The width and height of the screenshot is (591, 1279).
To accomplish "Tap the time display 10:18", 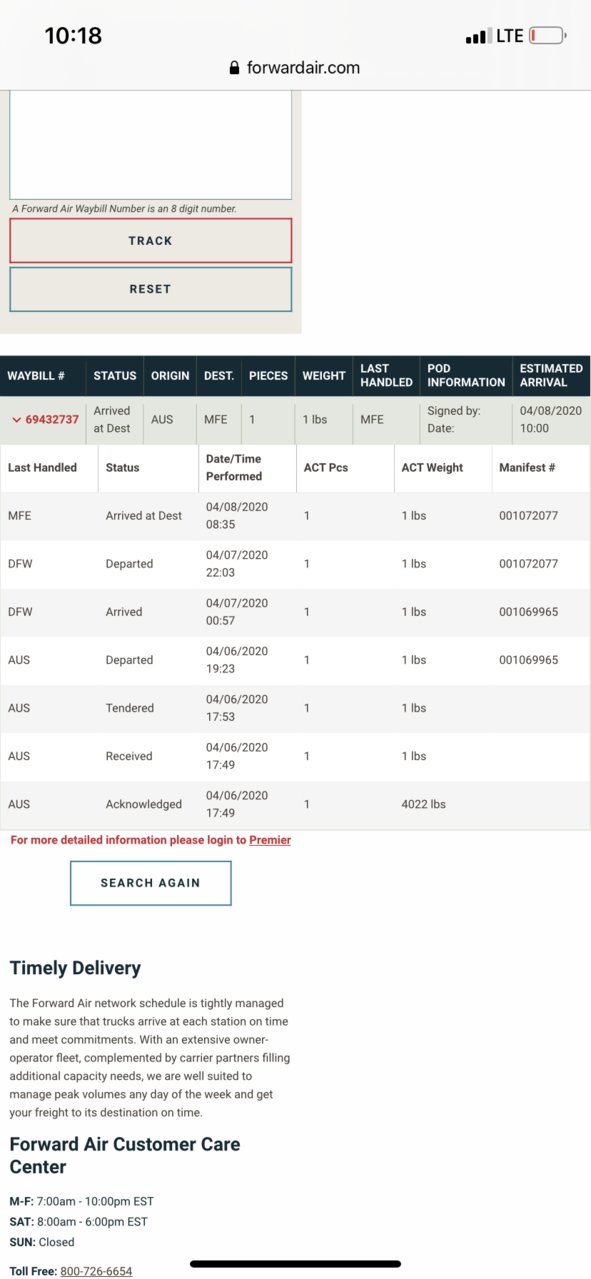I will click(x=73, y=36).
